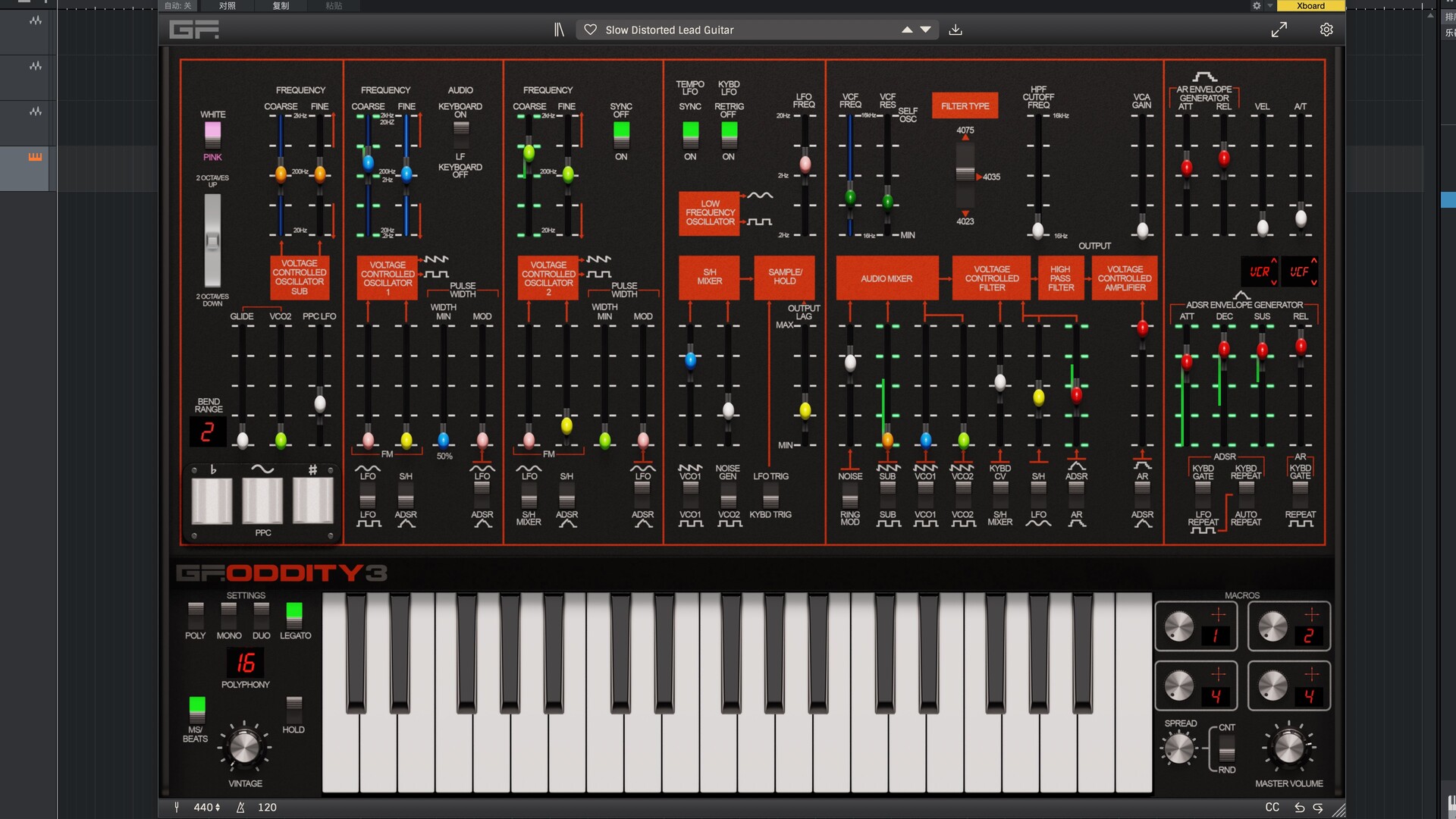Tap the vibrato wave PPC pad

coord(262,500)
